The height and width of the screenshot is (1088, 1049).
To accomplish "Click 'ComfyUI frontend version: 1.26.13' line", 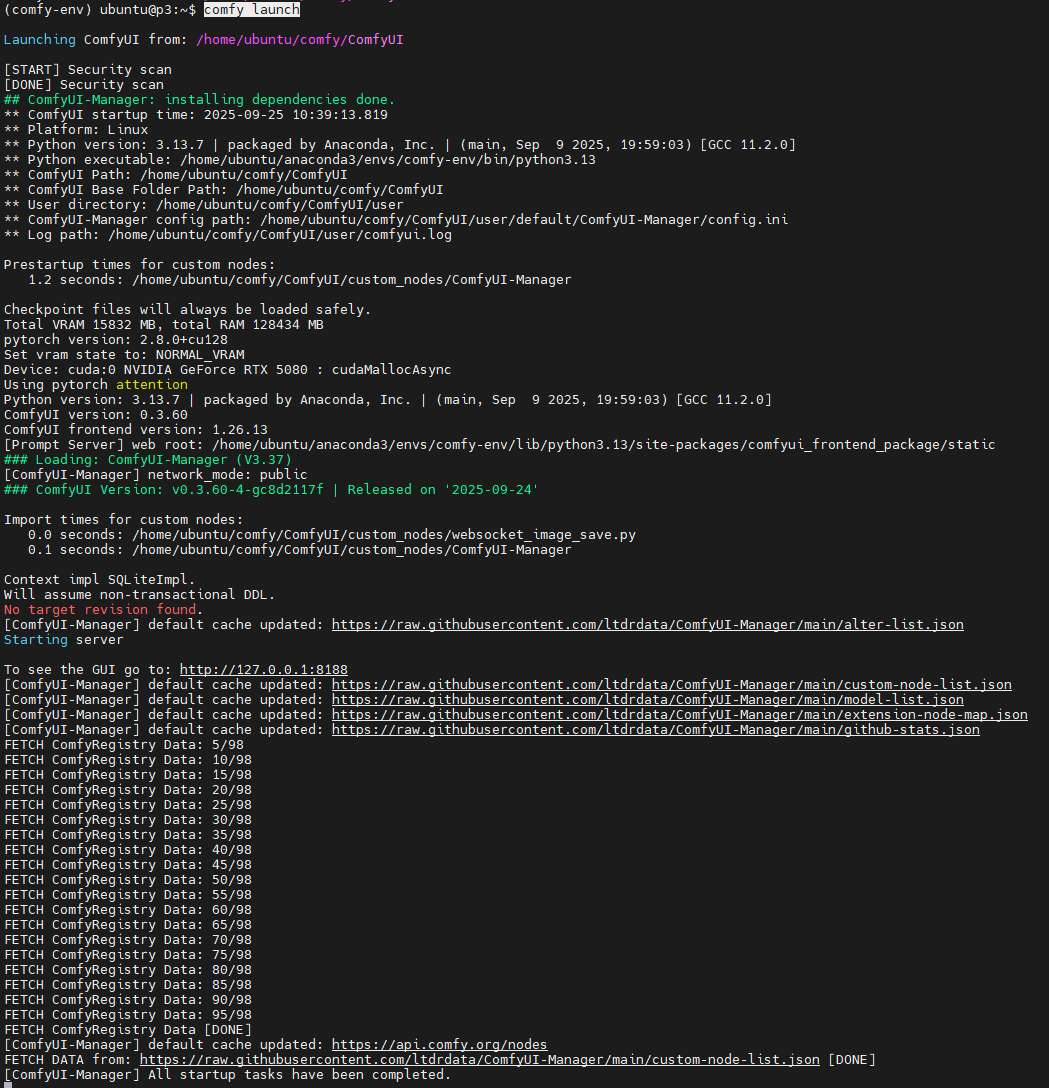I will click(135, 430).
